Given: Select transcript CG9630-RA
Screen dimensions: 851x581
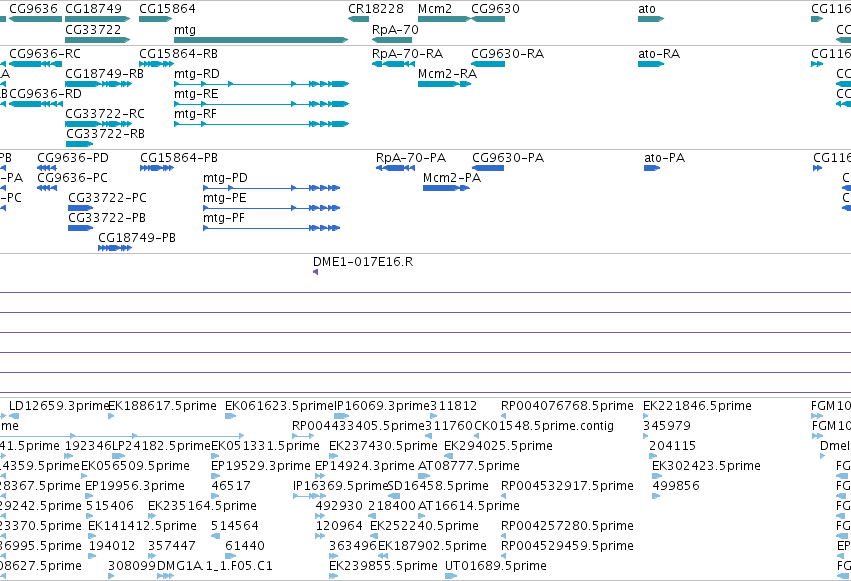Looking at the screenshot, I should (488, 64).
